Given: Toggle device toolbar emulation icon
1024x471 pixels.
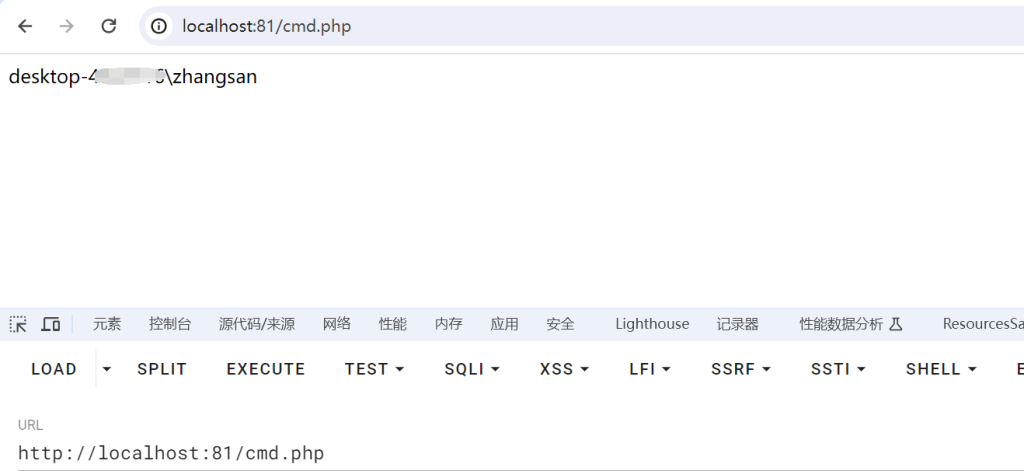Looking at the screenshot, I should pos(51,324).
